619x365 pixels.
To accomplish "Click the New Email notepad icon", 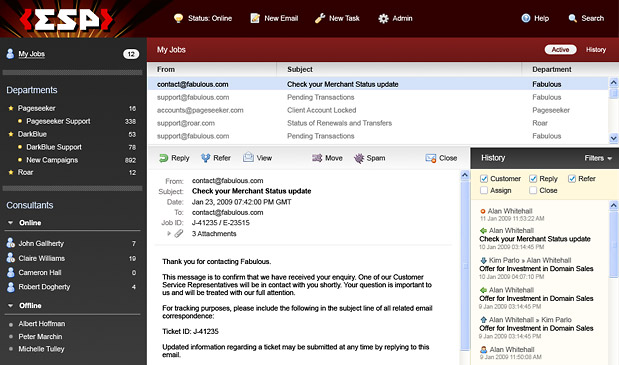I will pos(255,18).
